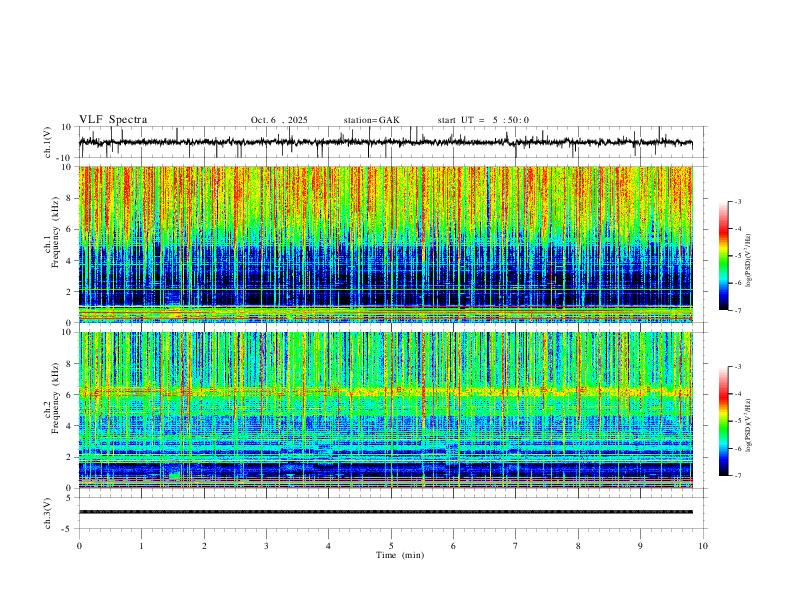Click the ch.2 "Frequency (kHz)" axis title
The width and height of the screenshot is (792, 612).
pos(55,398)
